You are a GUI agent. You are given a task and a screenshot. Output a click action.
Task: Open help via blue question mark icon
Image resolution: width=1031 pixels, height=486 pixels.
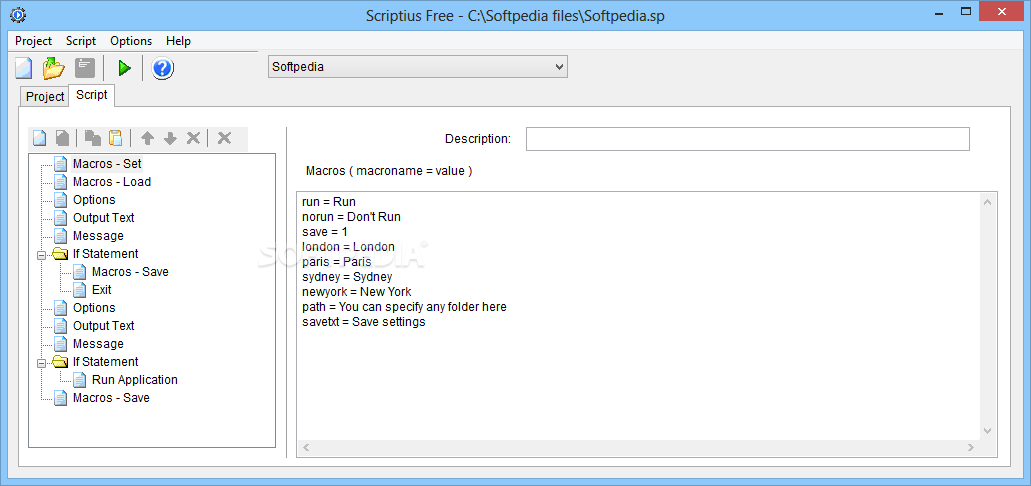coord(162,68)
